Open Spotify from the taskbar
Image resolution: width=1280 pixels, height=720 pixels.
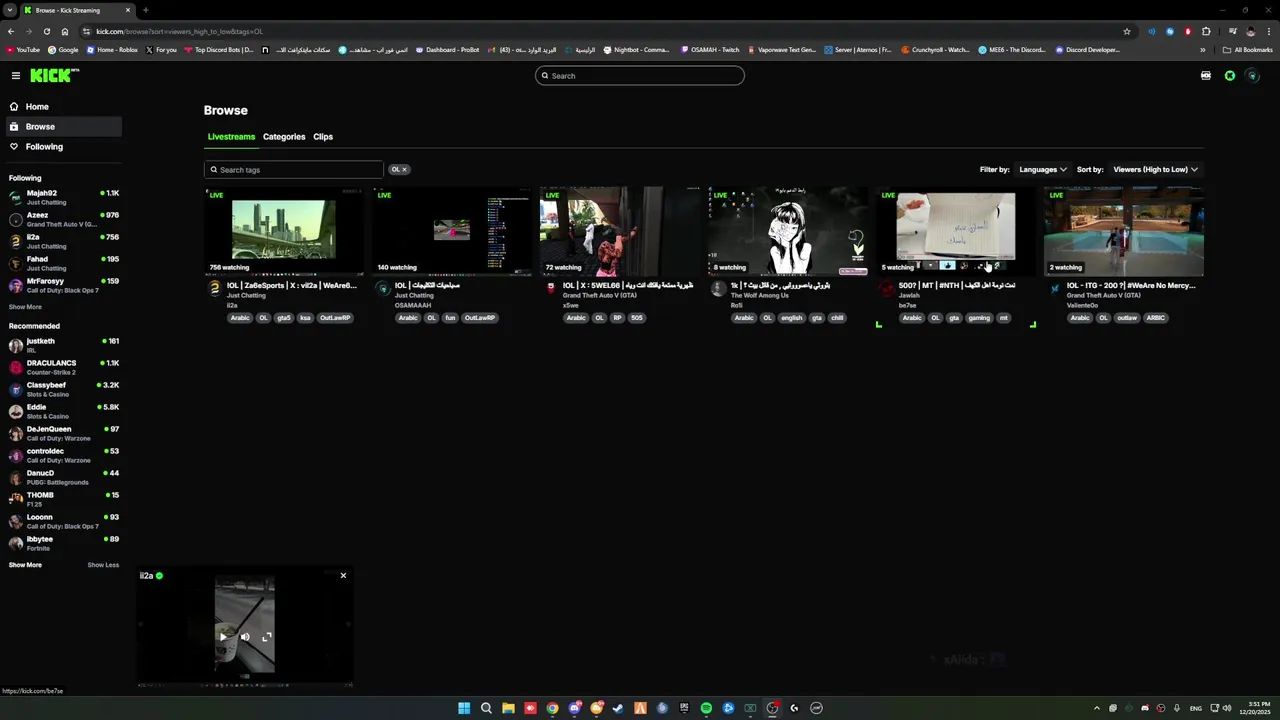click(706, 708)
